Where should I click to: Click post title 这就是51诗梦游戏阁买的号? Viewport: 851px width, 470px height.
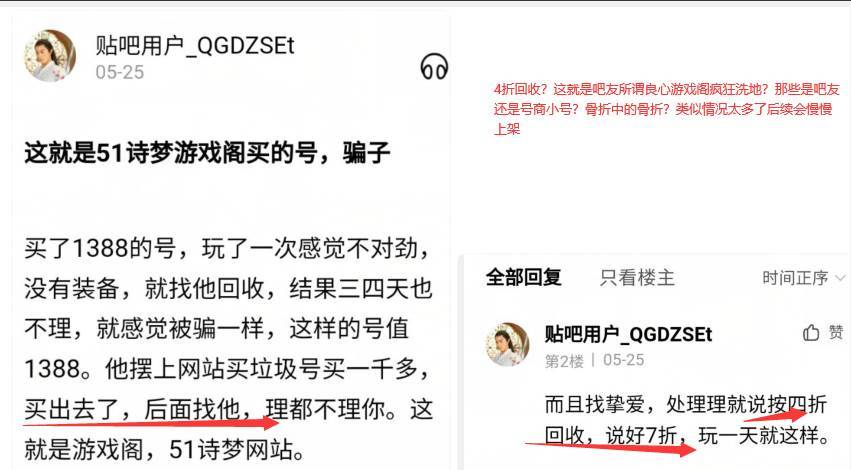170,153
